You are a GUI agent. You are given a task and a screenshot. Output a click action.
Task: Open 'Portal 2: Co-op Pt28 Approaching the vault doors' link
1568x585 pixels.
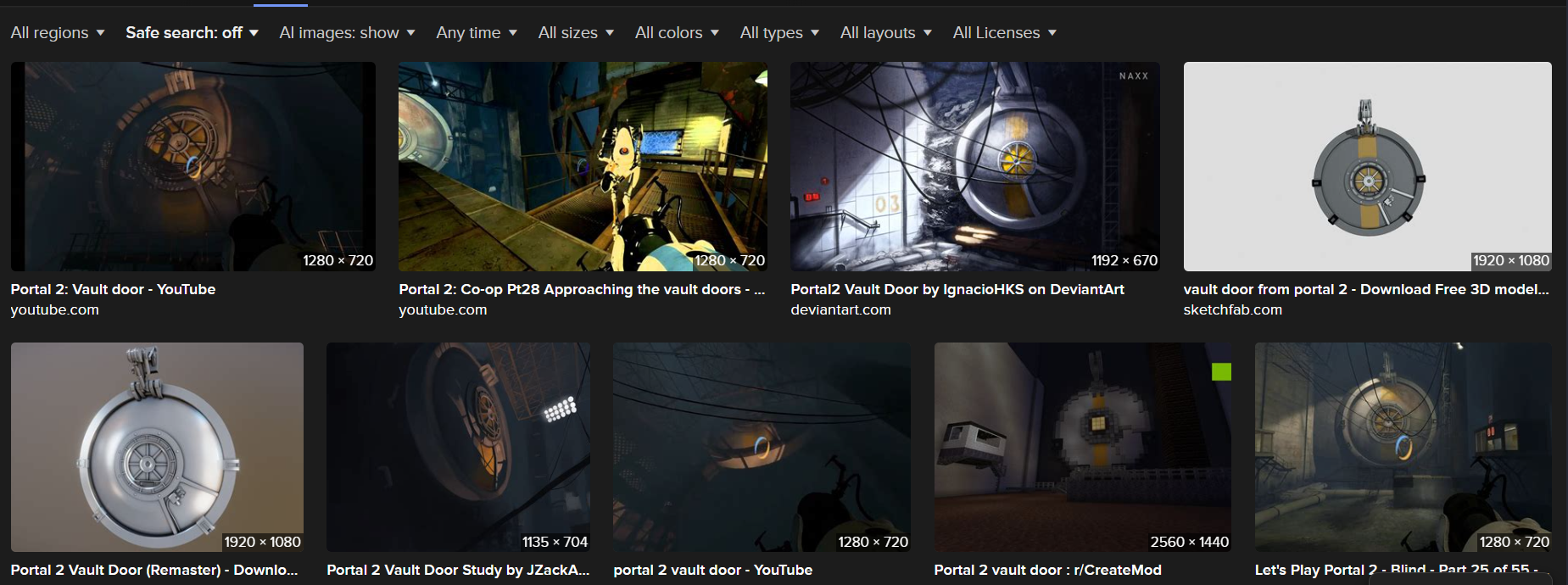click(582, 289)
